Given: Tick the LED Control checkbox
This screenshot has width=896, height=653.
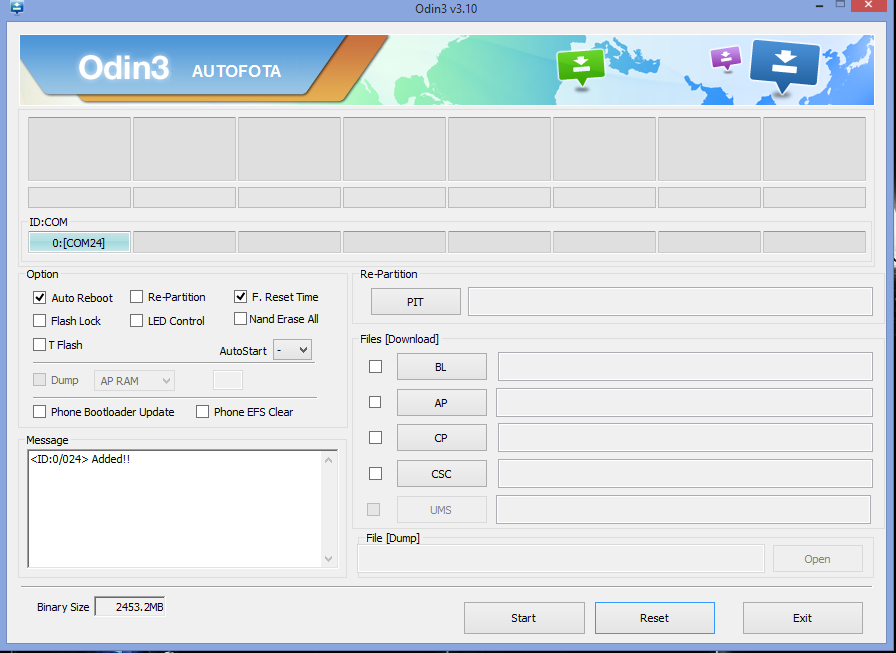Looking at the screenshot, I should 136,321.
